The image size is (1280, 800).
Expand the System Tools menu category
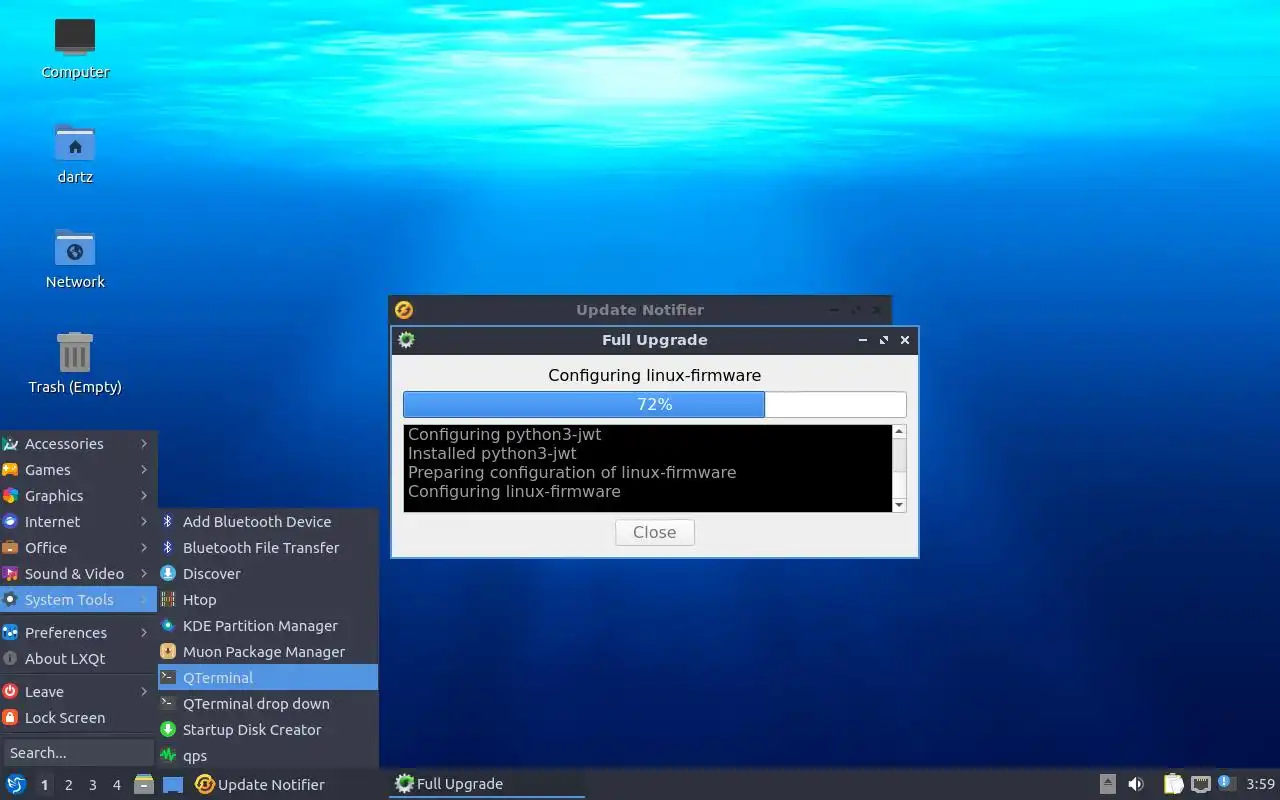pyautogui.click(x=78, y=599)
